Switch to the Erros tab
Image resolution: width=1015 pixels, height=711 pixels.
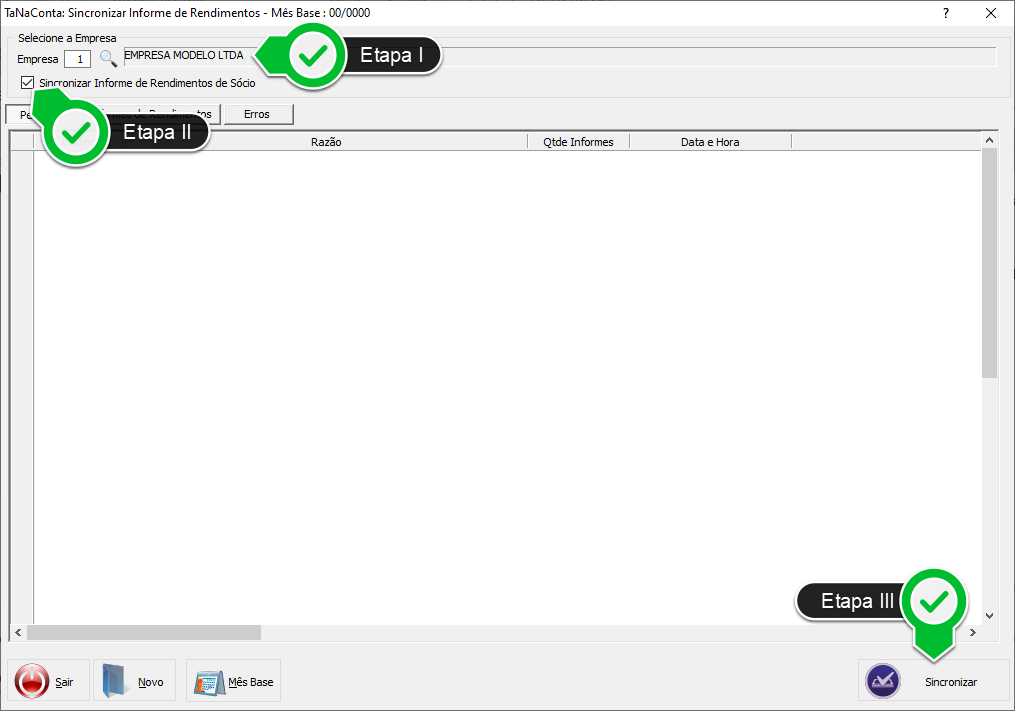[257, 114]
